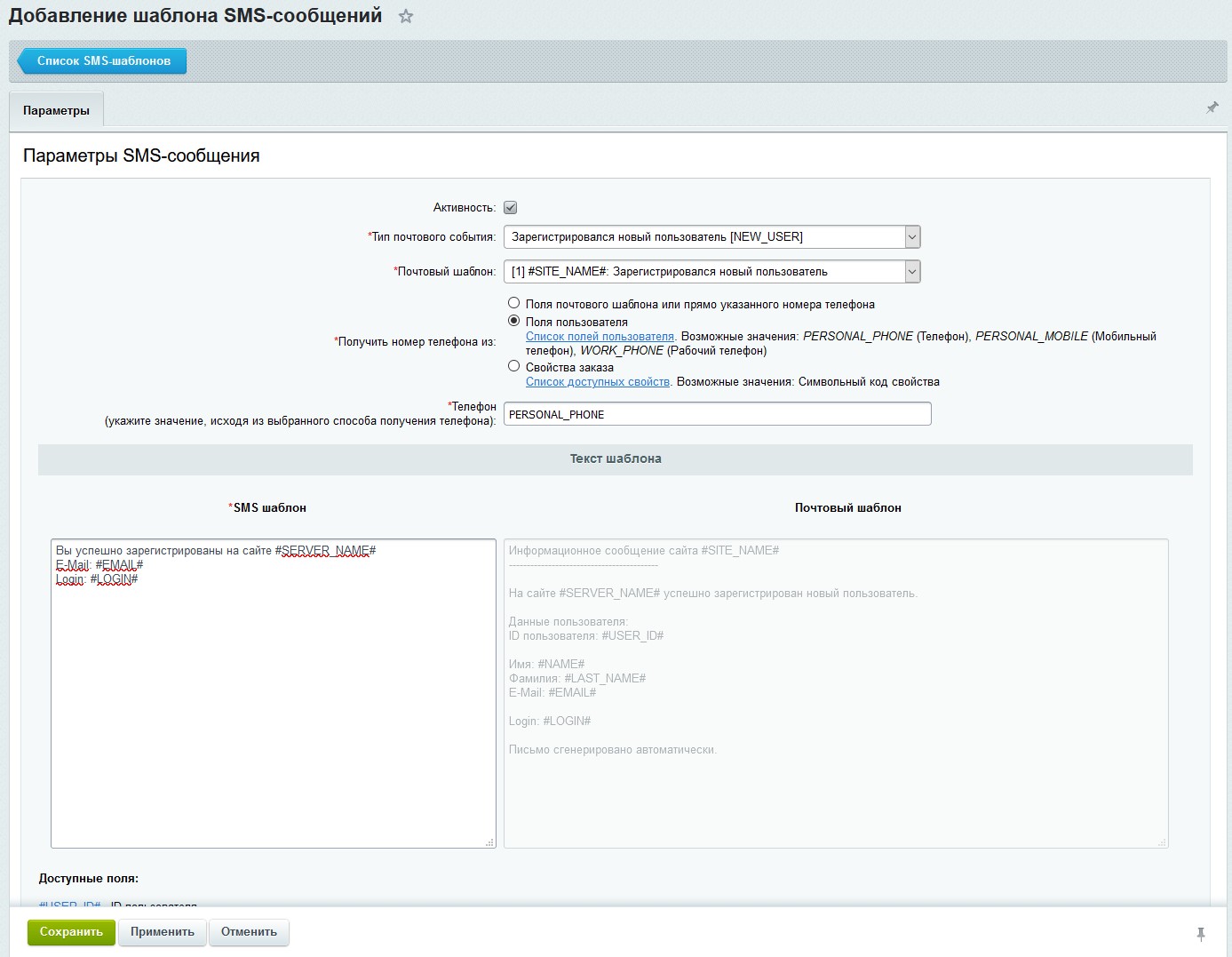Viewport: 1232px width, 957px height.
Task: Click the Применить button
Action: 163,932
